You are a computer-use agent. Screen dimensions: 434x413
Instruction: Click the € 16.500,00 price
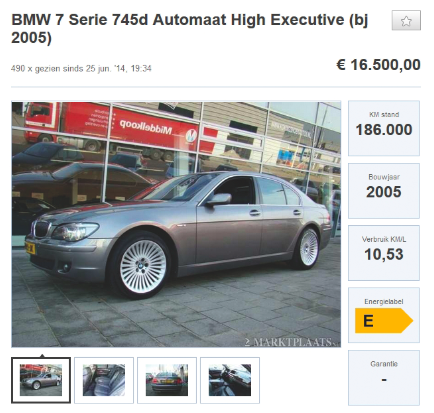pyautogui.click(x=378, y=65)
